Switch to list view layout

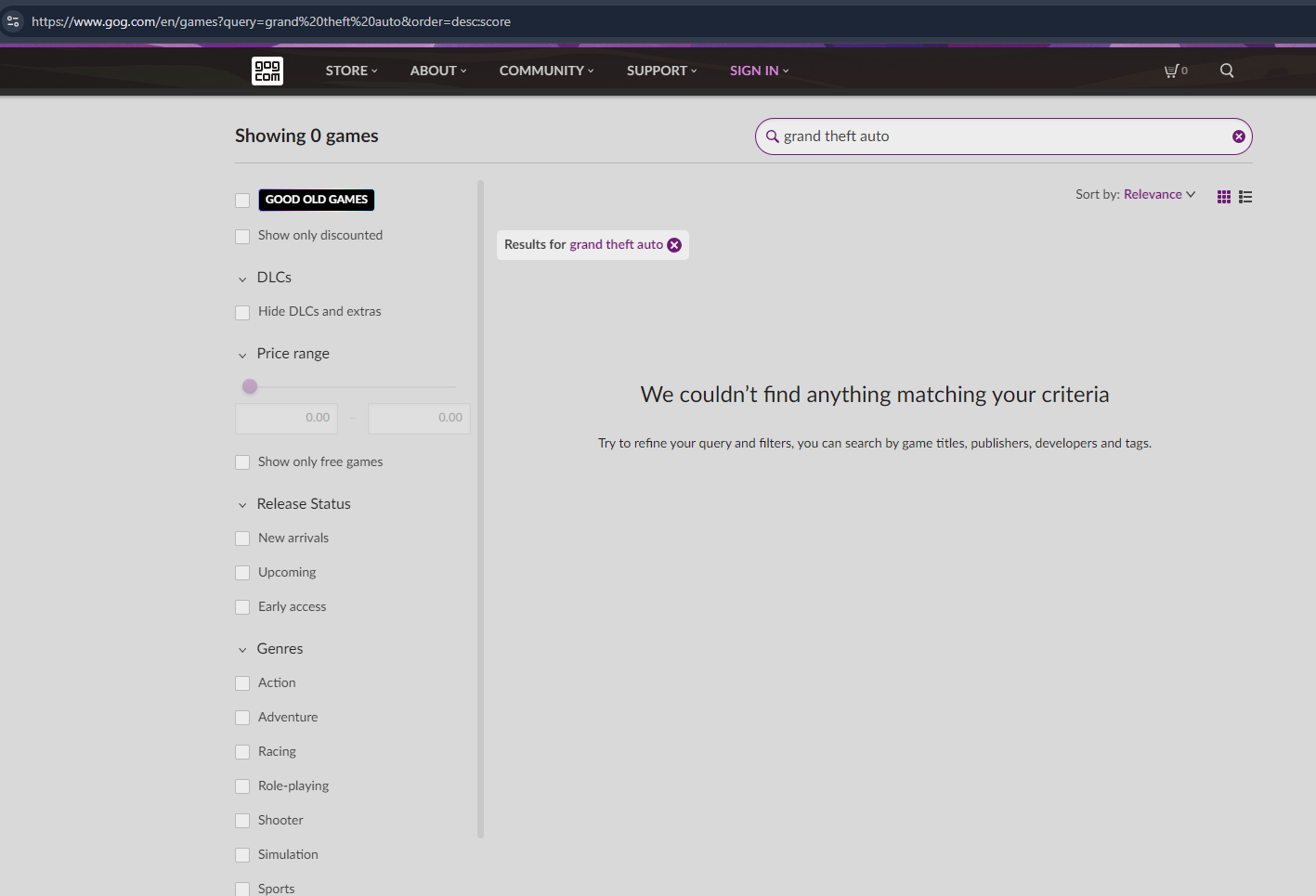click(1245, 197)
